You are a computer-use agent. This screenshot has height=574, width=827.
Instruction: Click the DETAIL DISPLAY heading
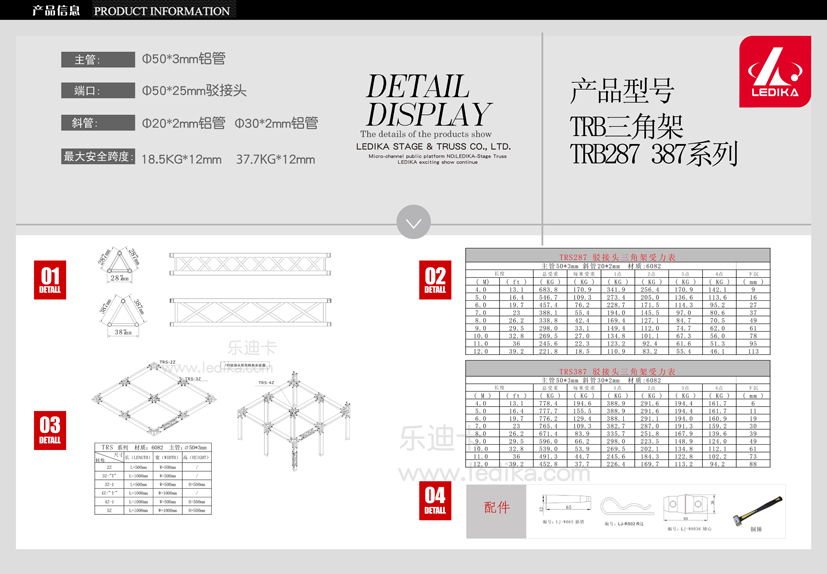click(x=429, y=101)
